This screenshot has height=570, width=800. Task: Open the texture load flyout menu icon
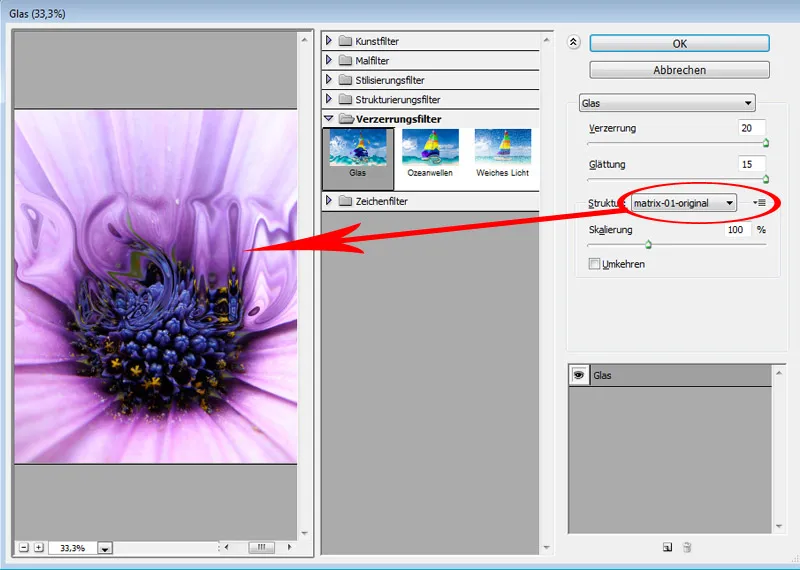pyautogui.click(x=759, y=203)
